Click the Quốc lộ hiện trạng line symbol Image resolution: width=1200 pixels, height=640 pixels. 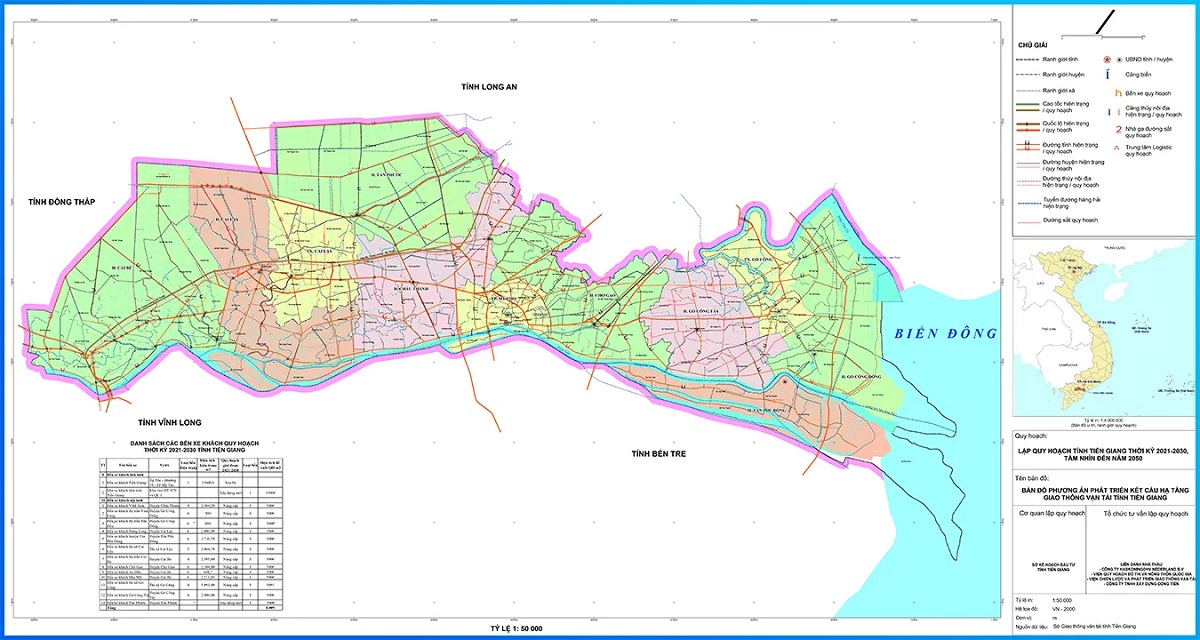pos(1026,126)
